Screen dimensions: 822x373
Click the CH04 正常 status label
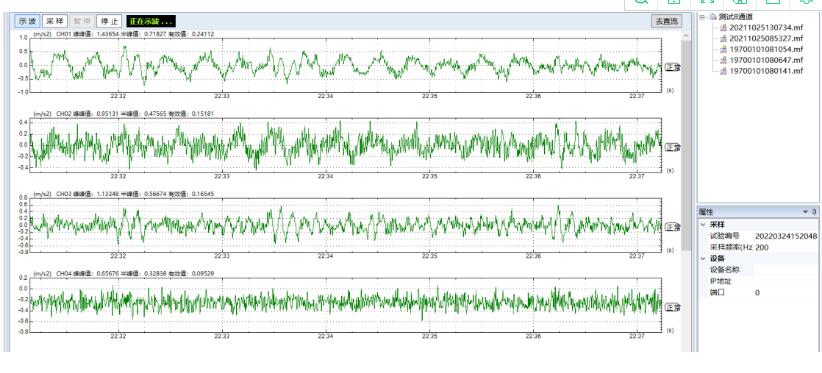click(x=673, y=307)
